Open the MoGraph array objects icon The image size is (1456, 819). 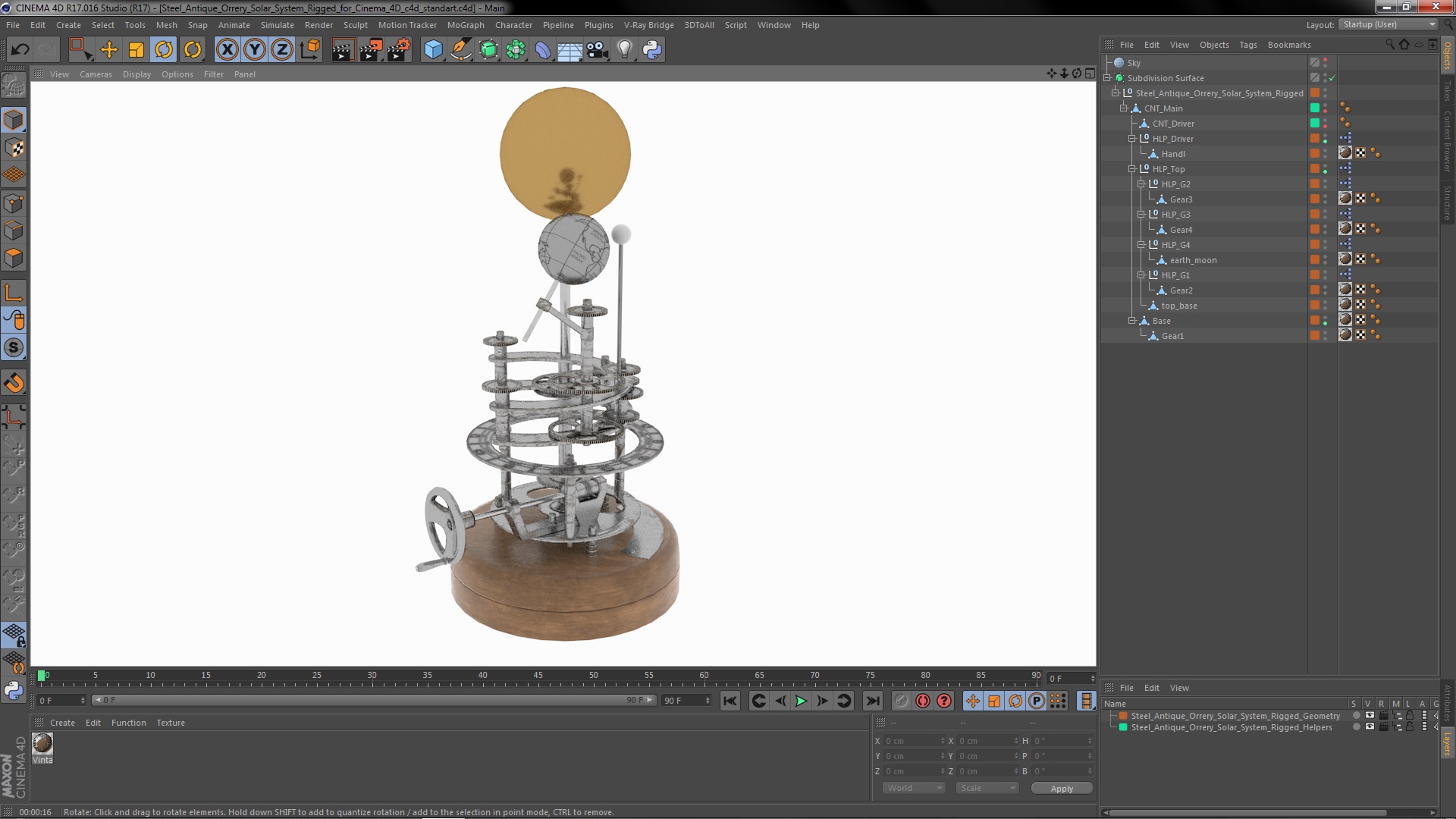point(516,50)
